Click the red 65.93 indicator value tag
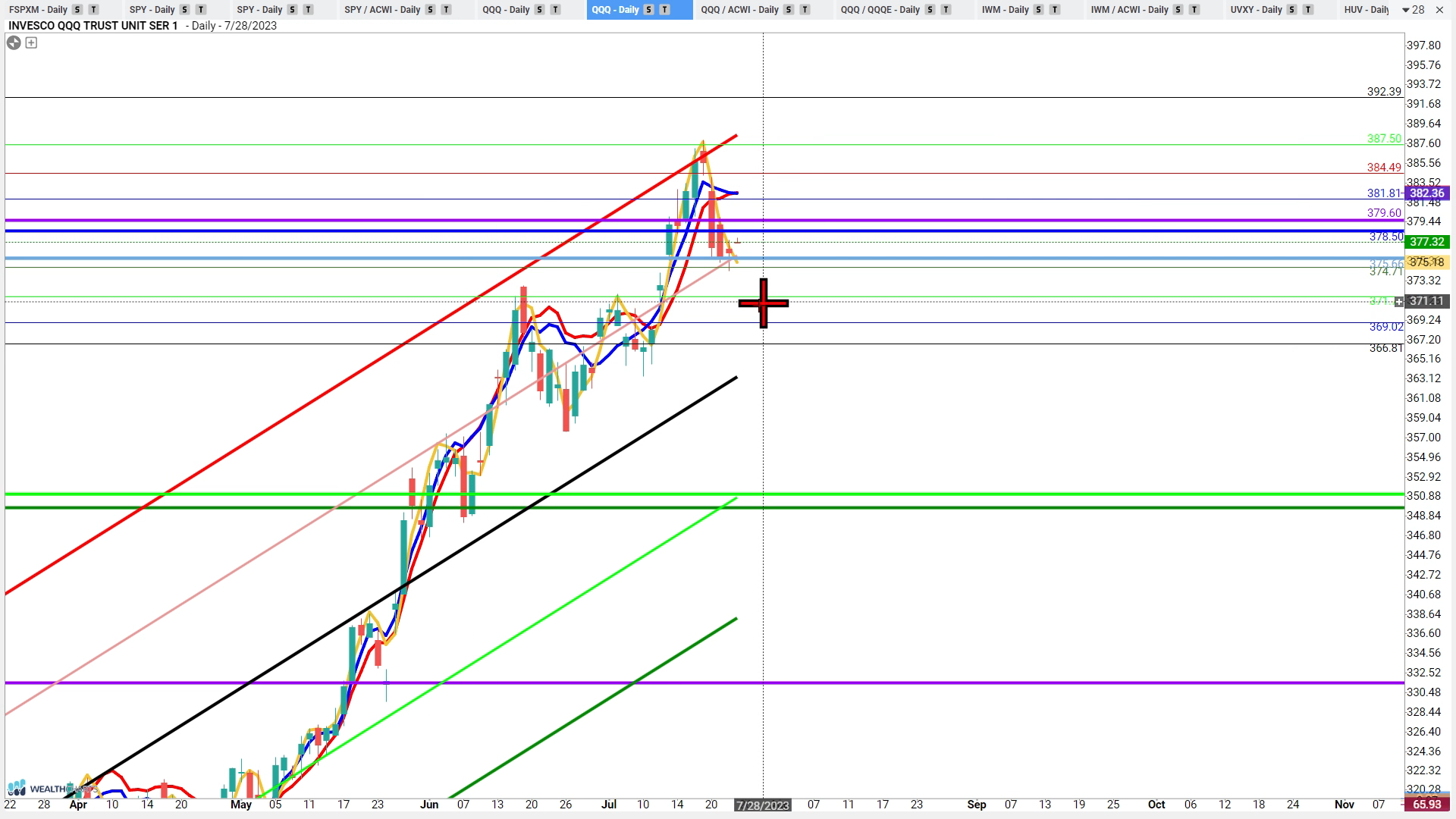Image resolution: width=1456 pixels, height=819 pixels. click(1427, 805)
